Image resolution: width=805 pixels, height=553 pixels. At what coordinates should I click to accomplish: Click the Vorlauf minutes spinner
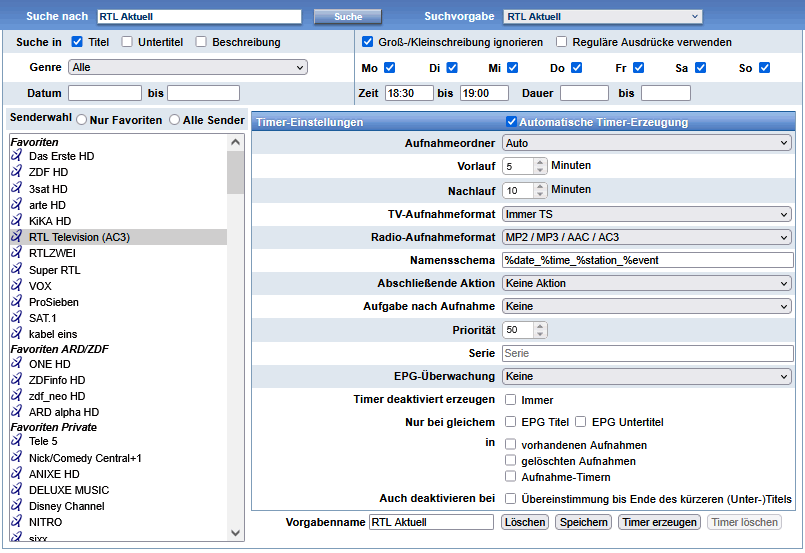525,166
